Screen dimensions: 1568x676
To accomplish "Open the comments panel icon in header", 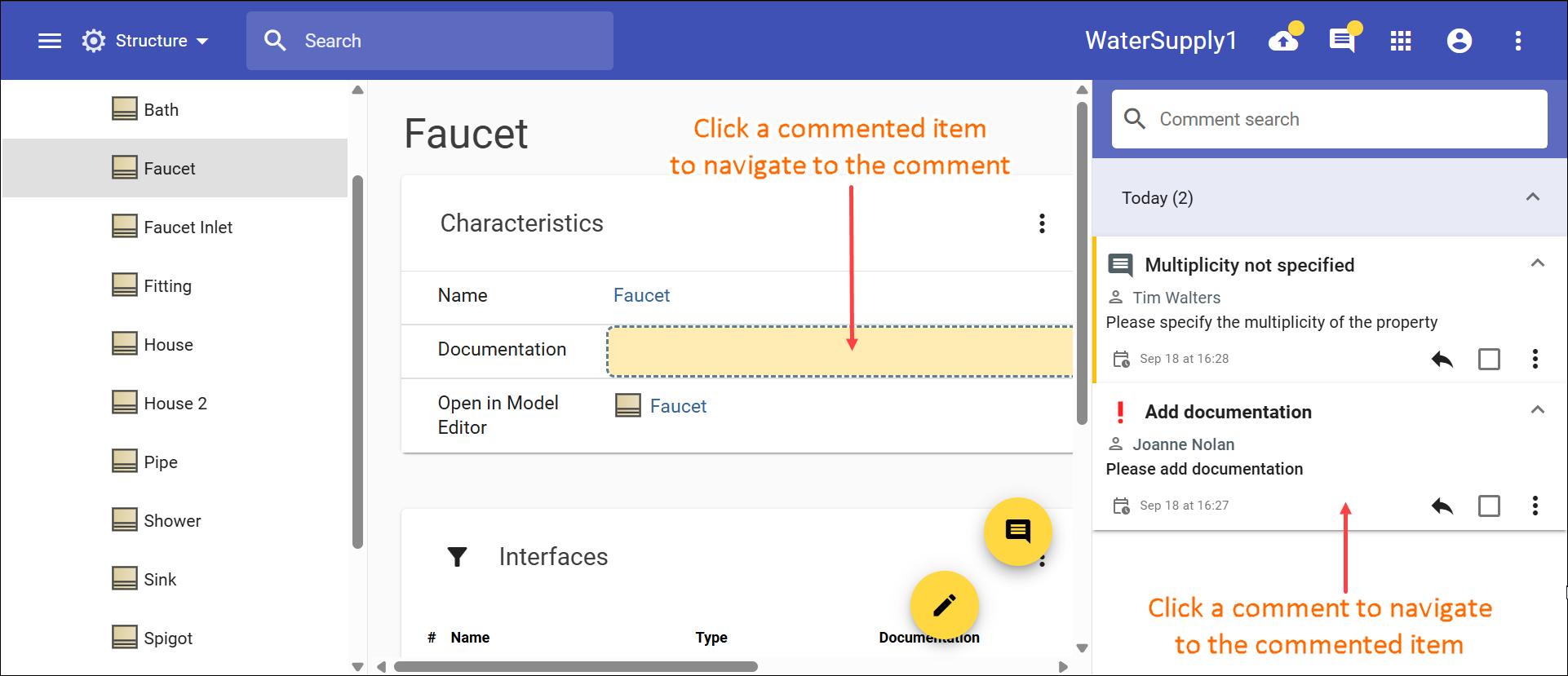I will pyautogui.click(x=1342, y=41).
